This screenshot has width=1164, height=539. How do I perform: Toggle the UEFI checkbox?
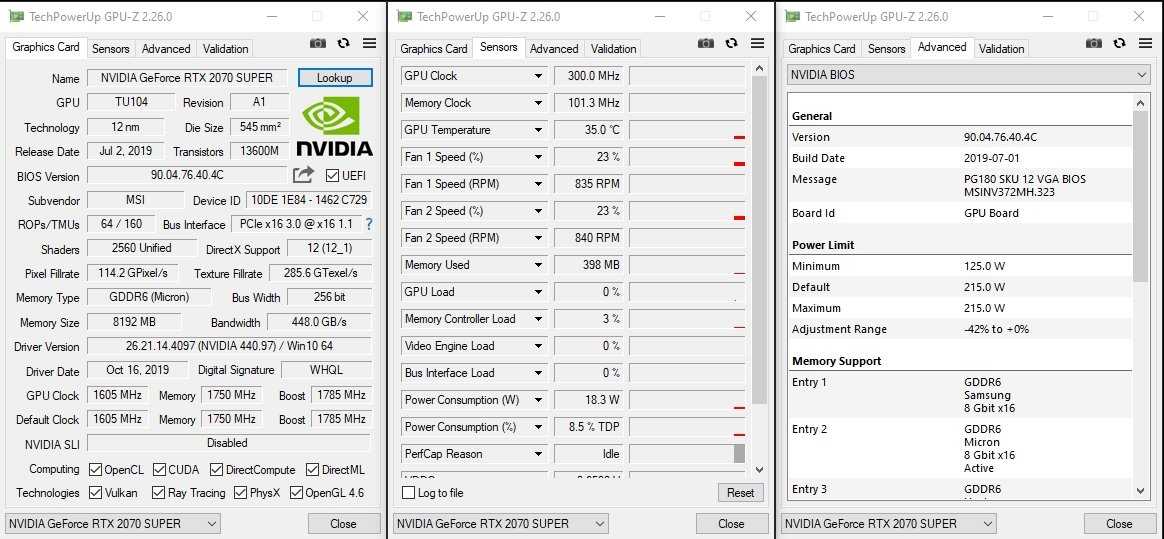(333, 176)
